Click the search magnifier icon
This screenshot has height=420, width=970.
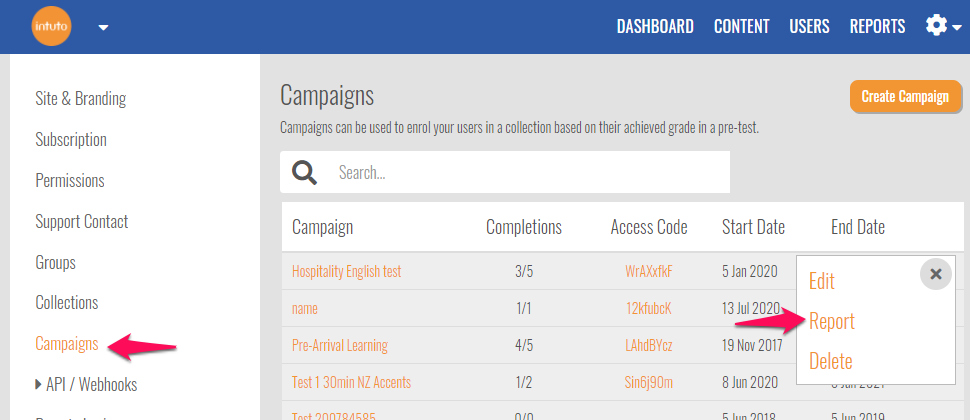pos(304,172)
